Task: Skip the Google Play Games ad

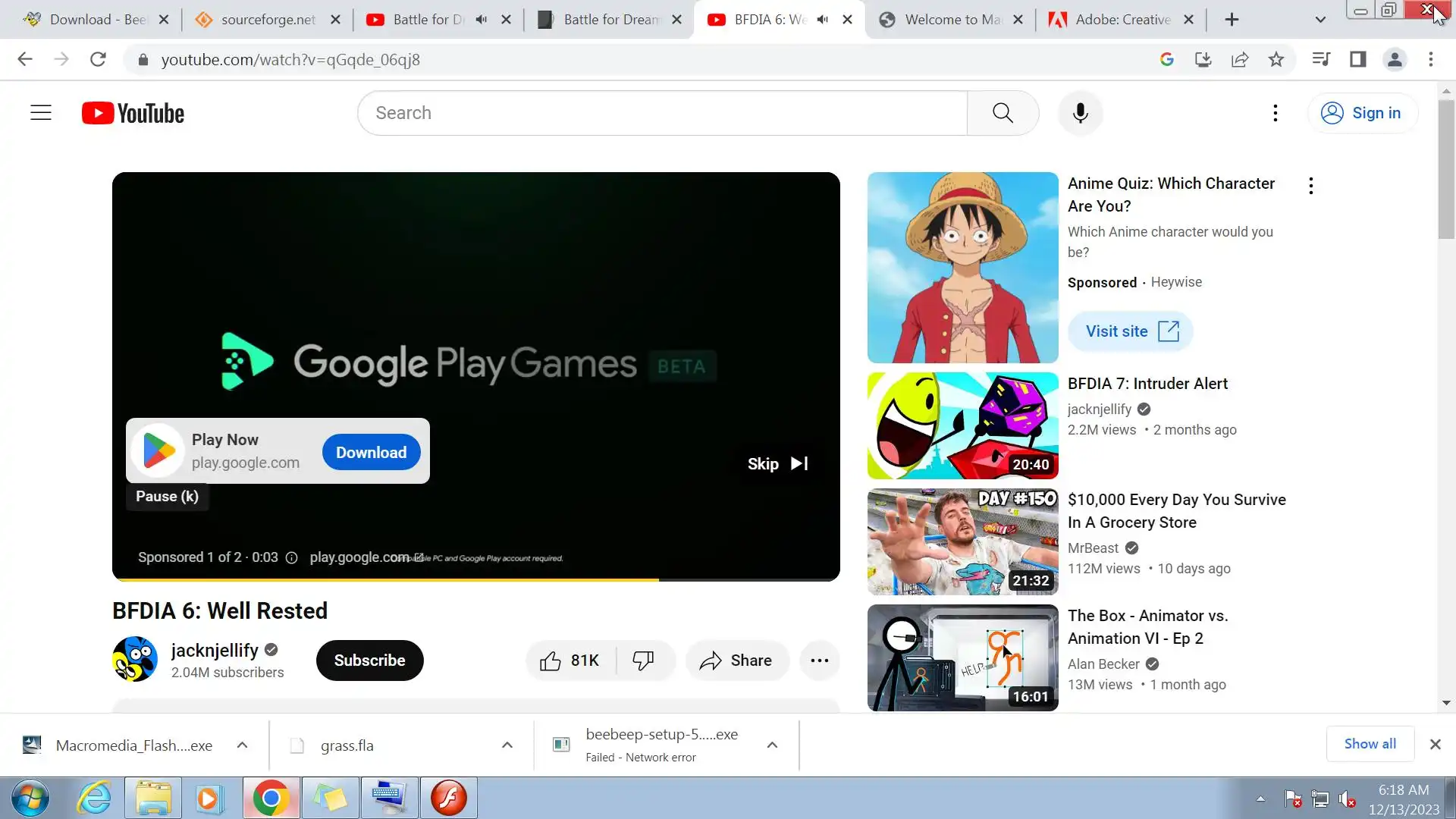Action: tap(777, 463)
